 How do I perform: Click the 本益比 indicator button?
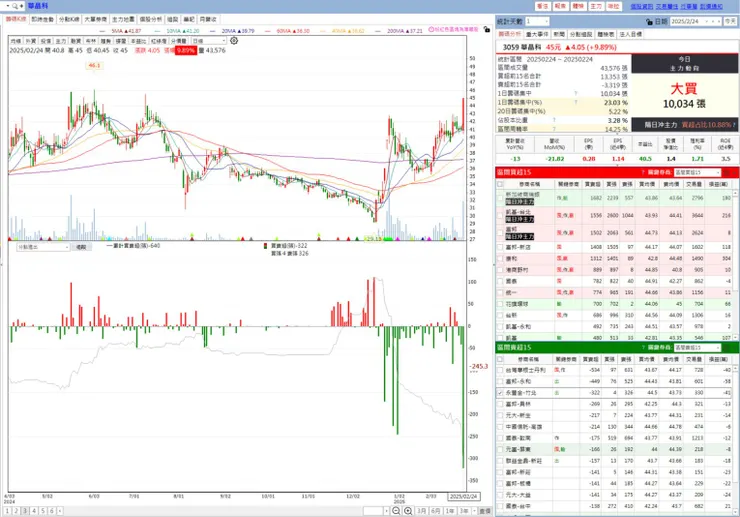[138, 41]
